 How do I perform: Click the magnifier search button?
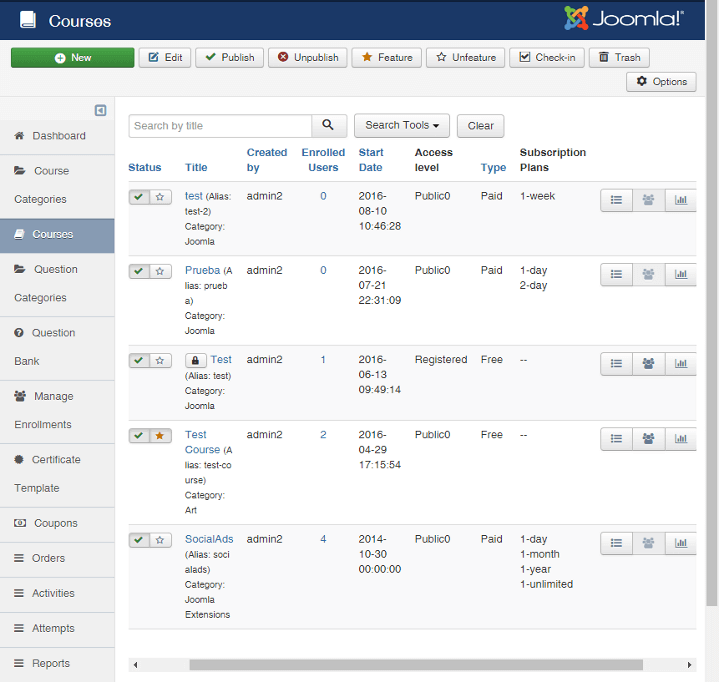pyautogui.click(x=328, y=125)
